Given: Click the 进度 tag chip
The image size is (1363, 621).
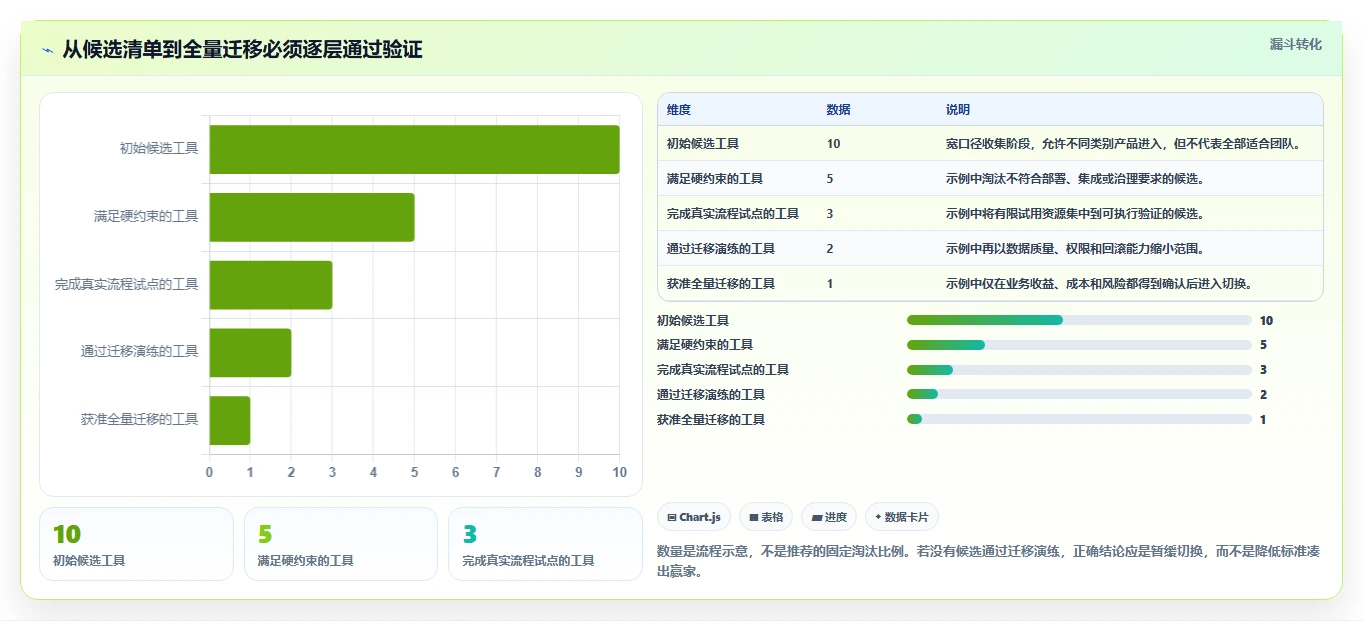Looking at the screenshot, I should coord(829,517).
